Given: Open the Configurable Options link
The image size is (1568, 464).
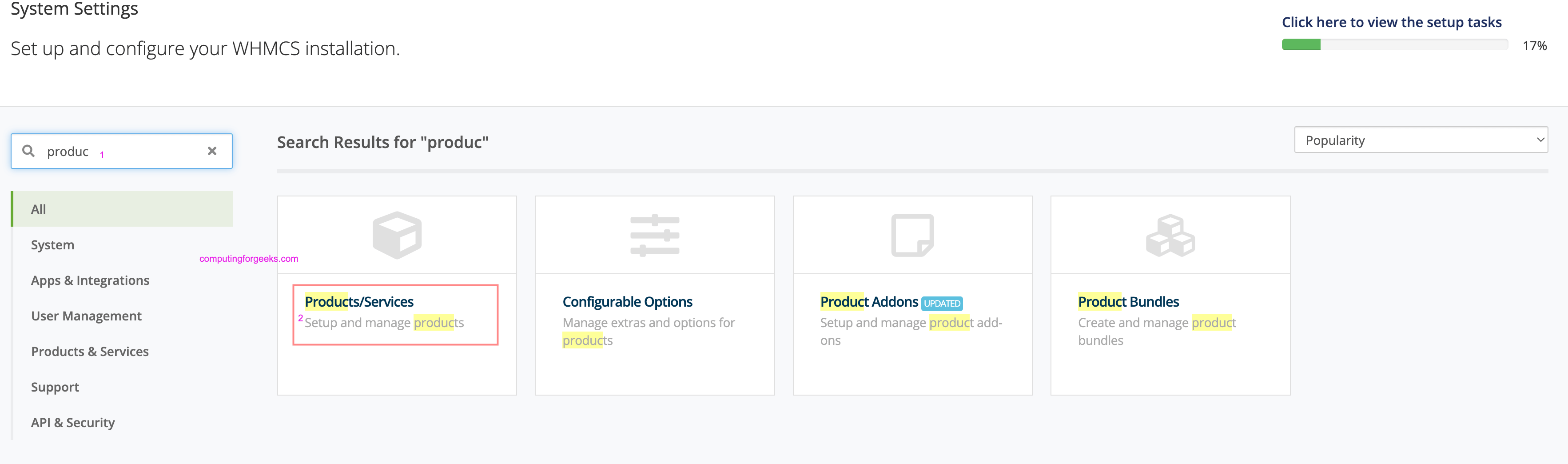Looking at the screenshot, I should [x=627, y=301].
